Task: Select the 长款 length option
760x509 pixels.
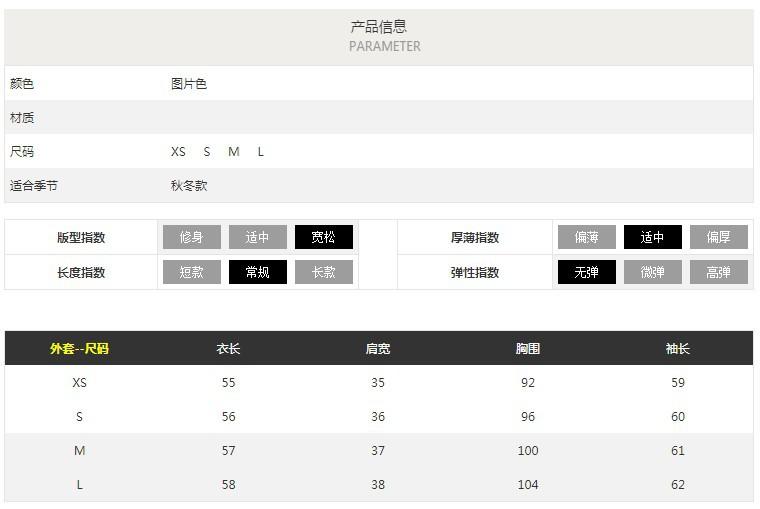Action: click(x=323, y=272)
